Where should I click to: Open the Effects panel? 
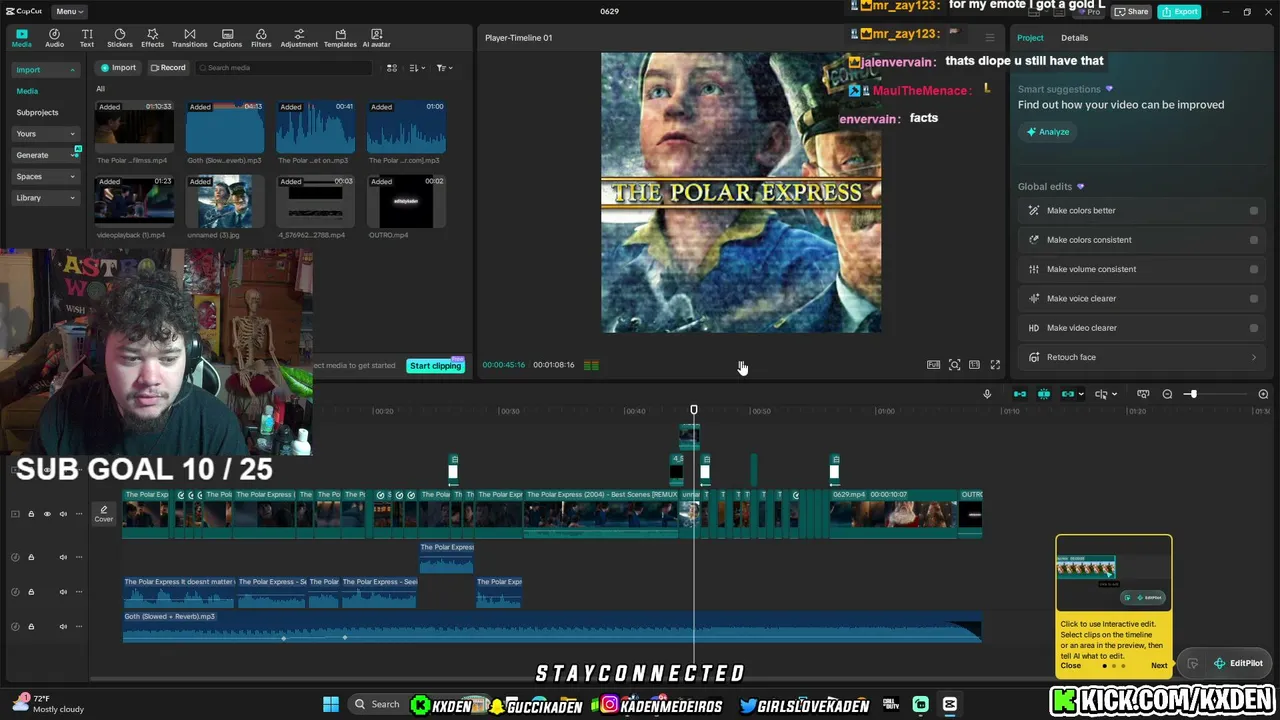click(152, 38)
